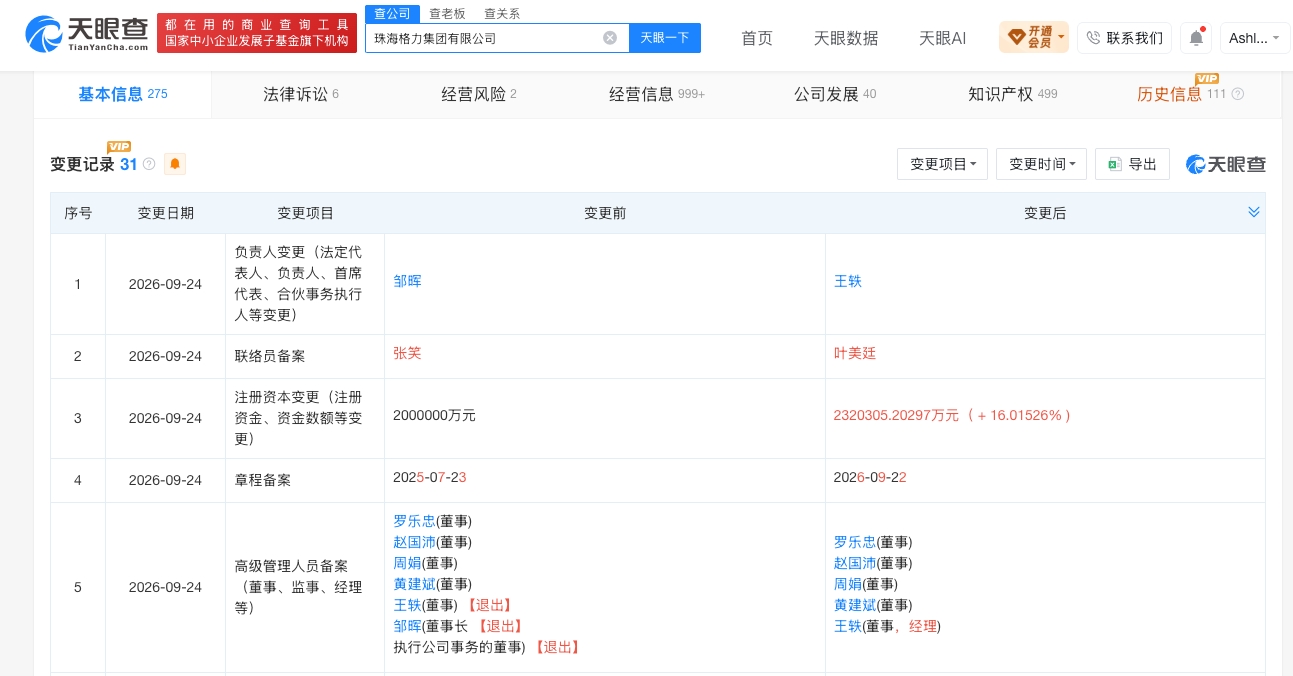Viewport: 1293px width, 676px height.
Task: Open 王轶(董事，经理) link in 变更后
Action: [847, 626]
